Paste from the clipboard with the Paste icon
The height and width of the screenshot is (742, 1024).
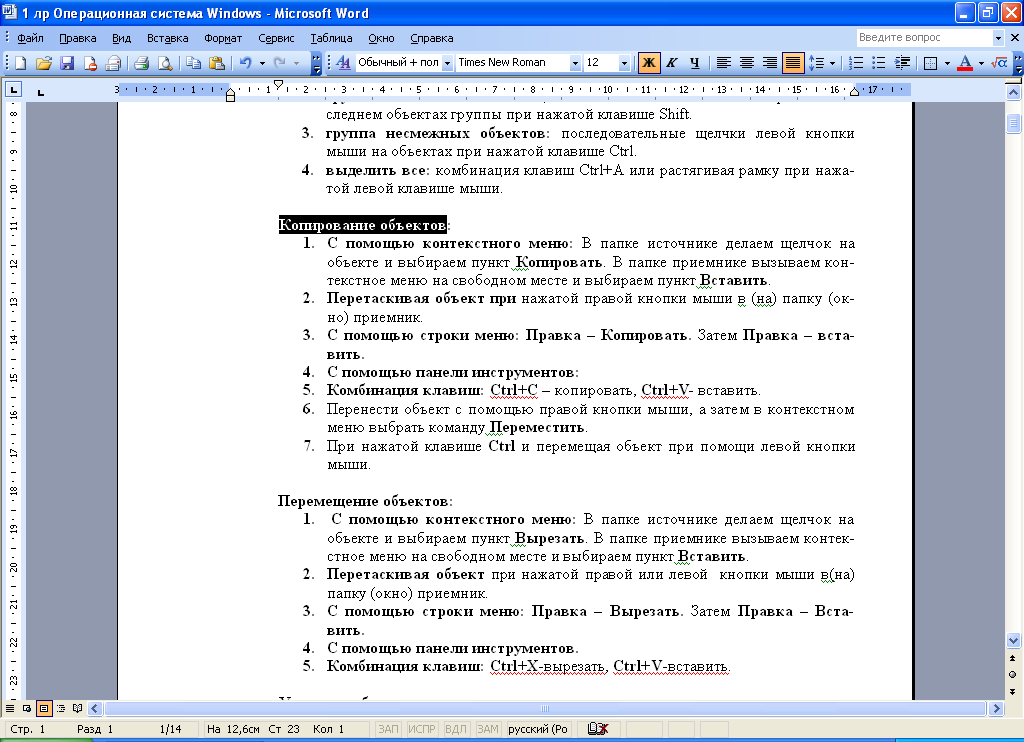point(217,63)
